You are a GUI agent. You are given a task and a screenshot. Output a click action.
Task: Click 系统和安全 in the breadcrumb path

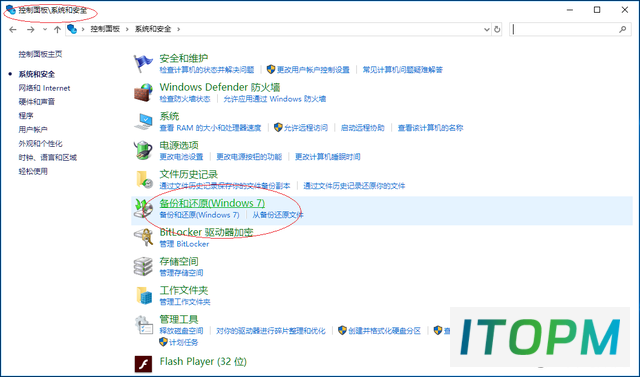(x=153, y=29)
